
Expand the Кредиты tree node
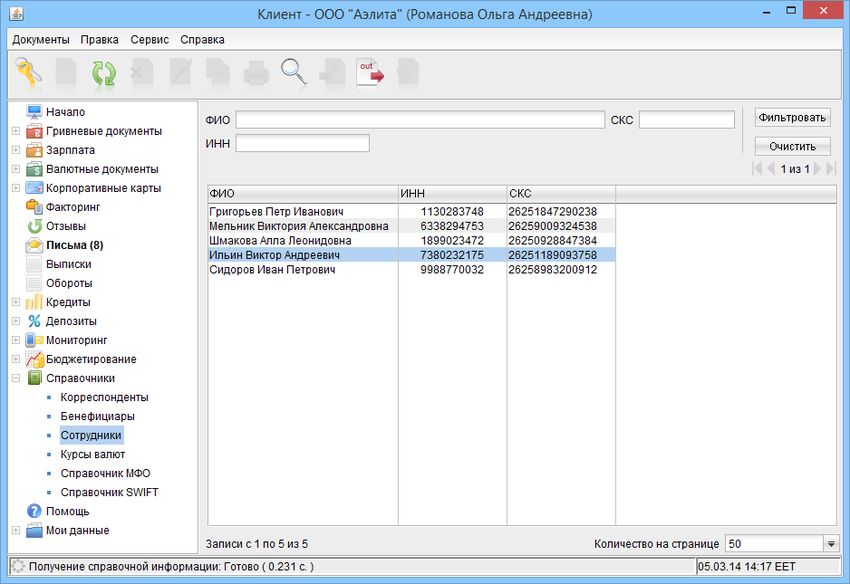tap(16, 302)
